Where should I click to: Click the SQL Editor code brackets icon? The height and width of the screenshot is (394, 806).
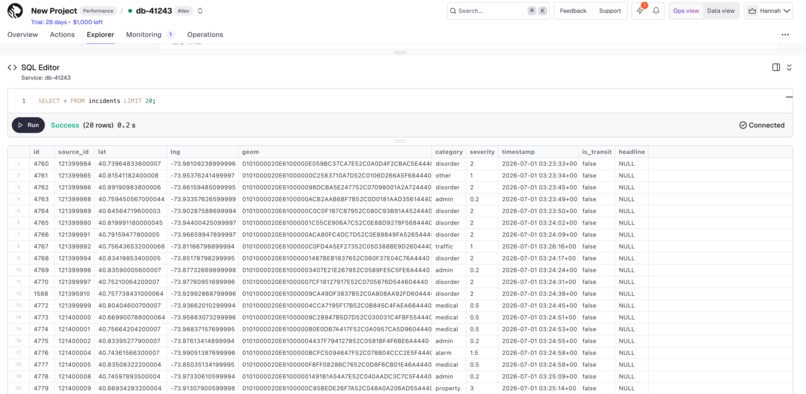pos(12,67)
